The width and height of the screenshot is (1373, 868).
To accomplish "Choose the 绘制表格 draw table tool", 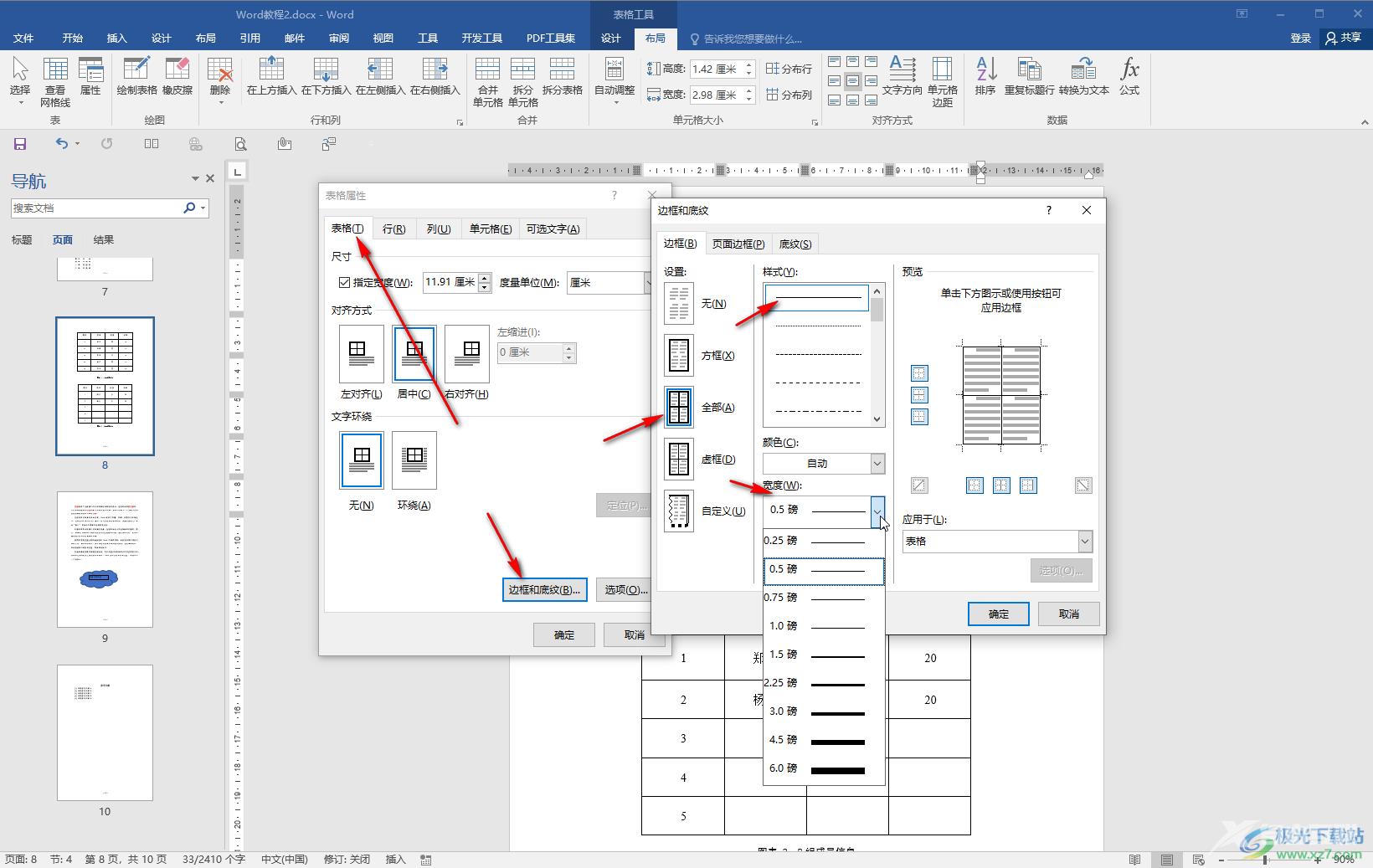I will click(136, 77).
